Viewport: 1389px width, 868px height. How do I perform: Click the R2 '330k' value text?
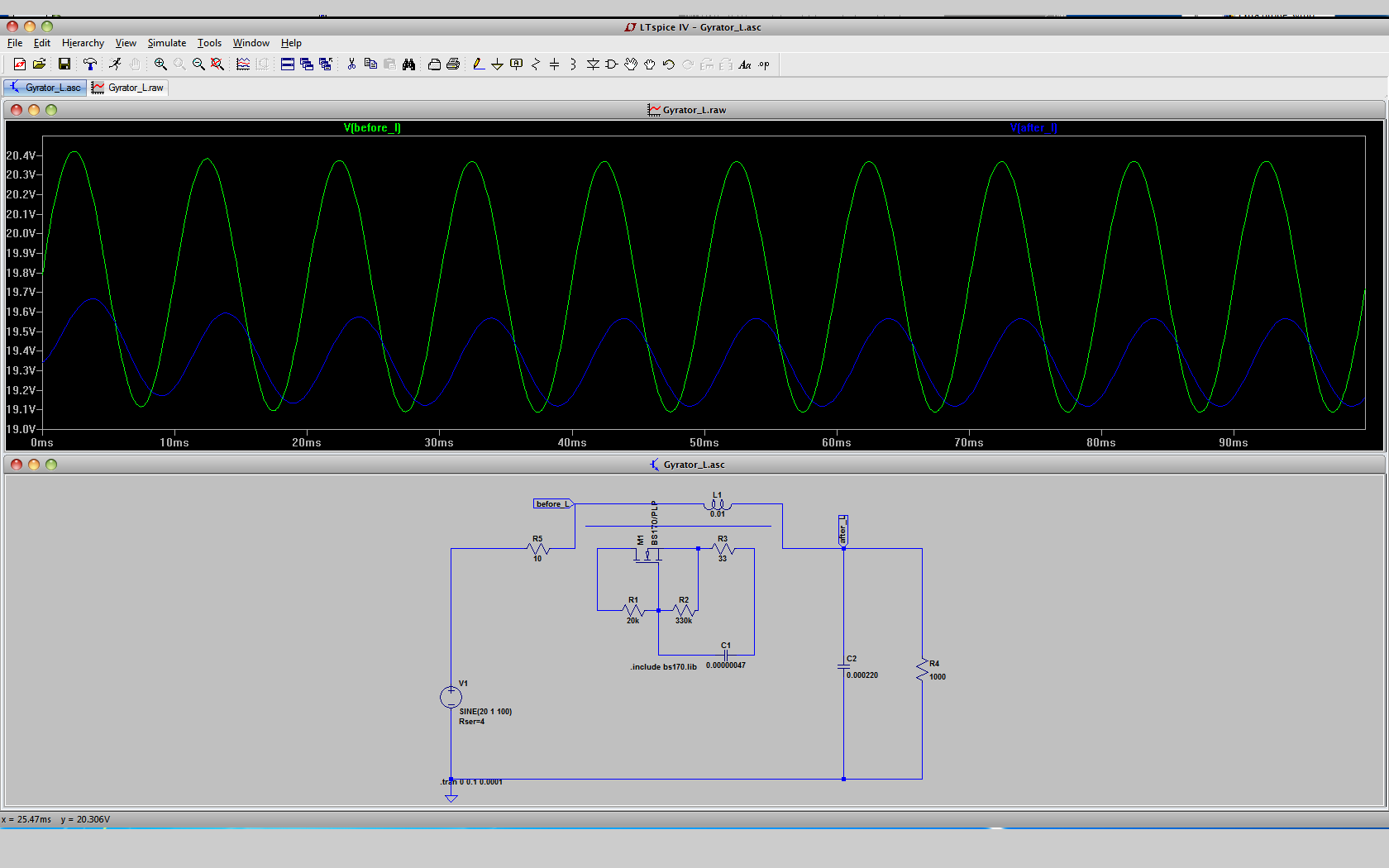(x=684, y=621)
